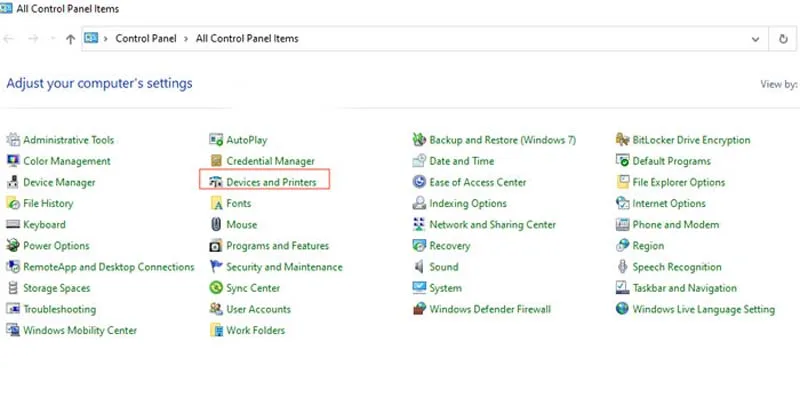This screenshot has height=397, width=800.
Task: Expand the chevron before Control Panel breadcrumb
Action: point(106,39)
